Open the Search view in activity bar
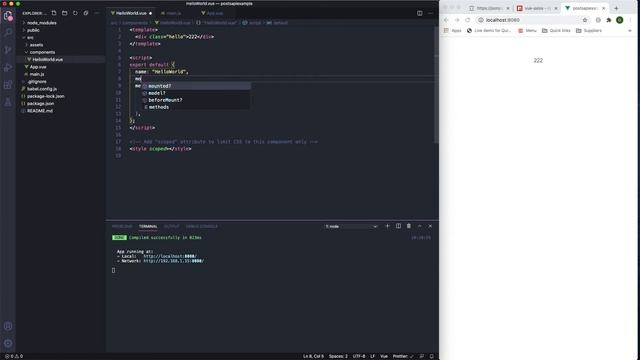Image resolution: width=640 pixels, height=360 pixels. pos(8,32)
